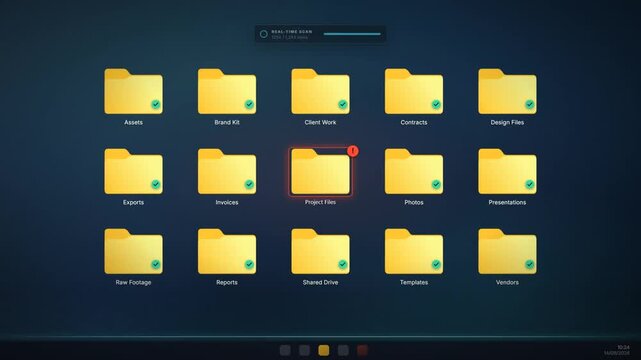Viewport: 641px width, 360px height.
Task: Click the 'Brand Kit' folder name
Action: (x=227, y=122)
